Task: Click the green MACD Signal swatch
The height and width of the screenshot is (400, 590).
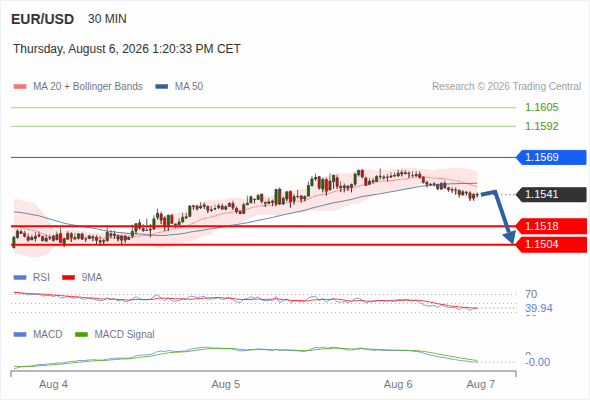Action: click(81, 335)
